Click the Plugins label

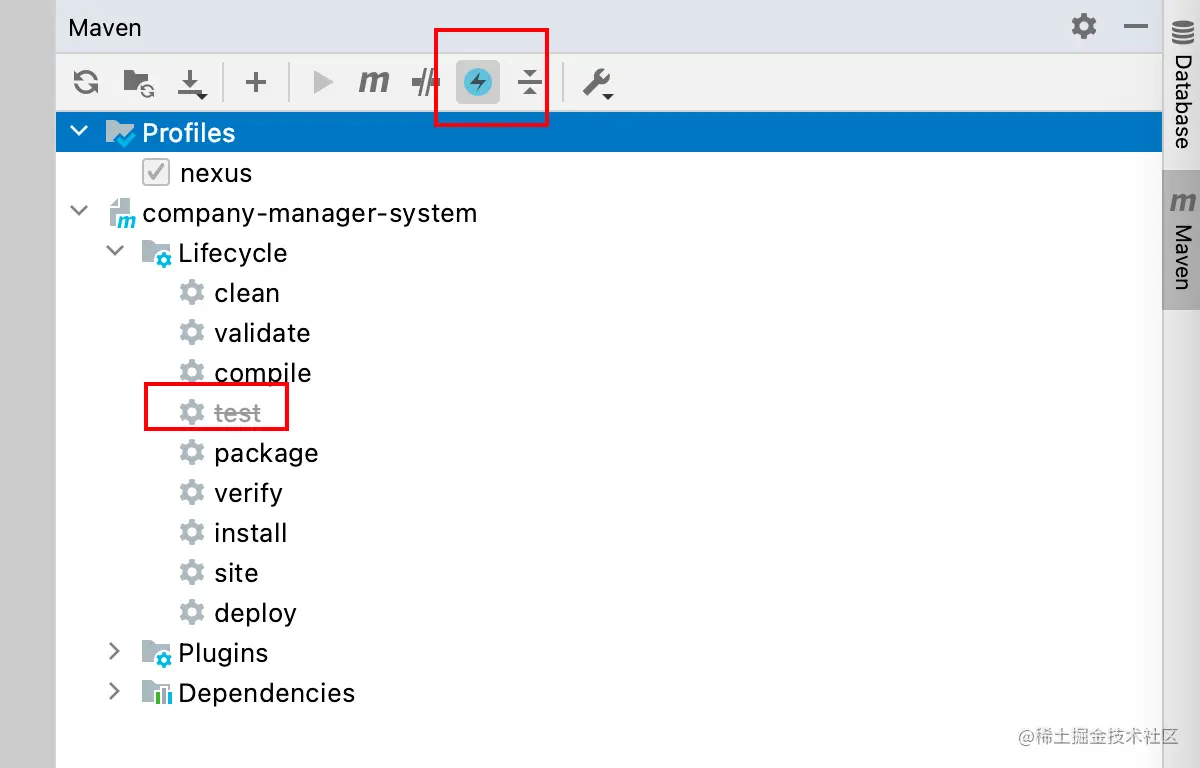(223, 653)
